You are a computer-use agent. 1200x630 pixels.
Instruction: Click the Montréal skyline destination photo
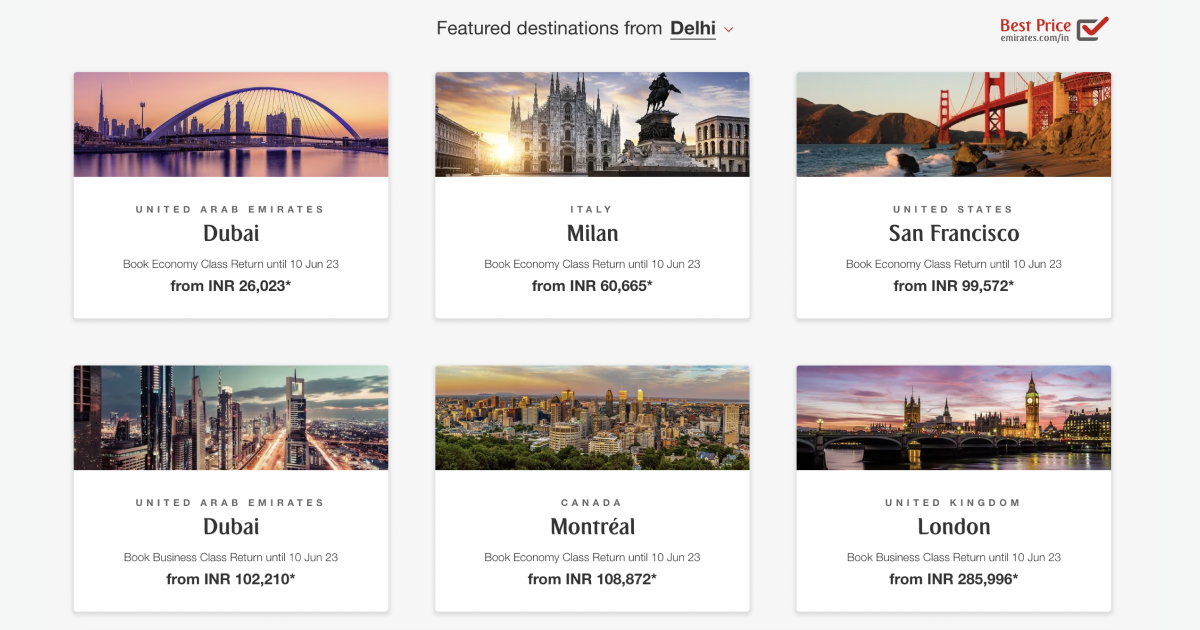pyautogui.click(x=592, y=417)
